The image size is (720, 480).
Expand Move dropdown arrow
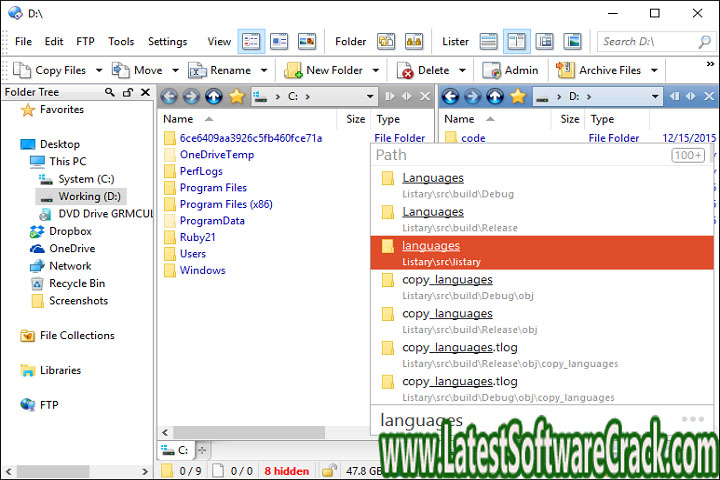175,71
